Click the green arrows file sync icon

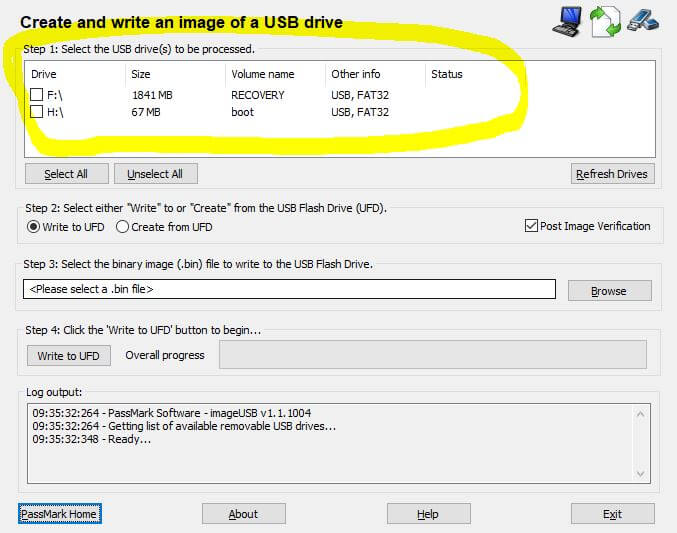[605, 21]
